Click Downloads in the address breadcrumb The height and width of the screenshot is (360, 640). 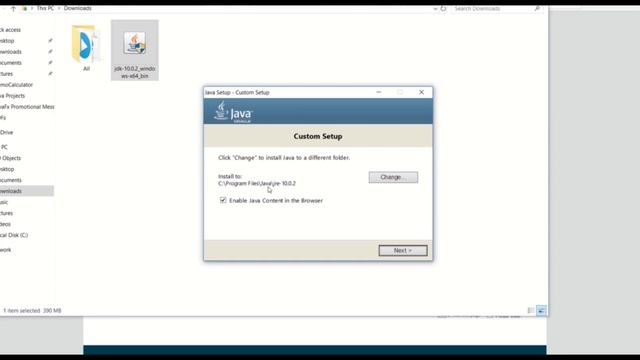78,8
